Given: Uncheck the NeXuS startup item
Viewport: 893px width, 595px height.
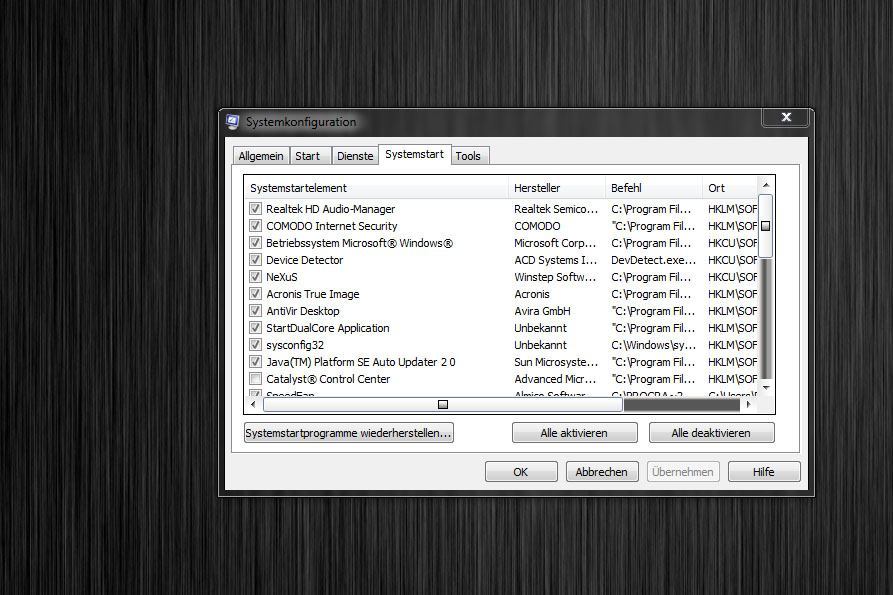Looking at the screenshot, I should [x=256, y=277].
